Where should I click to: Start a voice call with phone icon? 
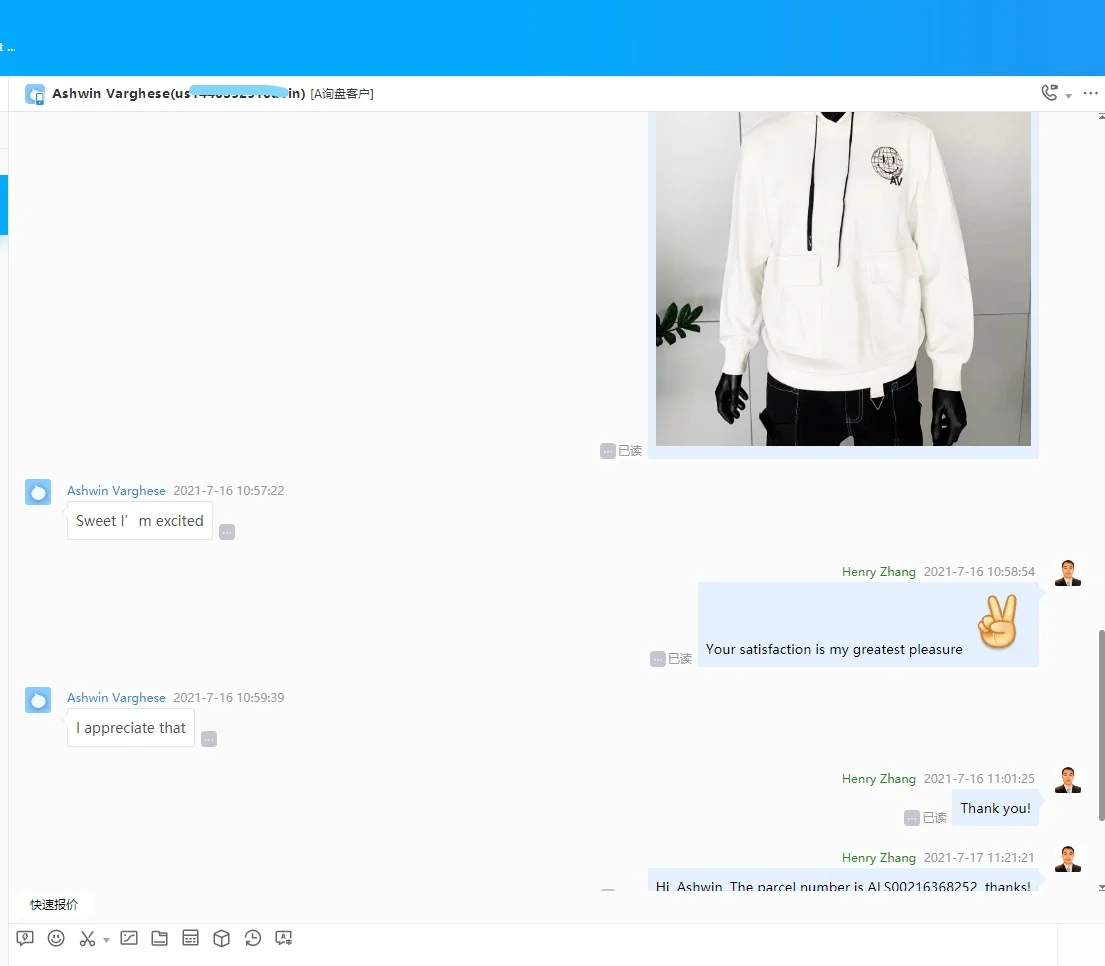click(1049, 93)
